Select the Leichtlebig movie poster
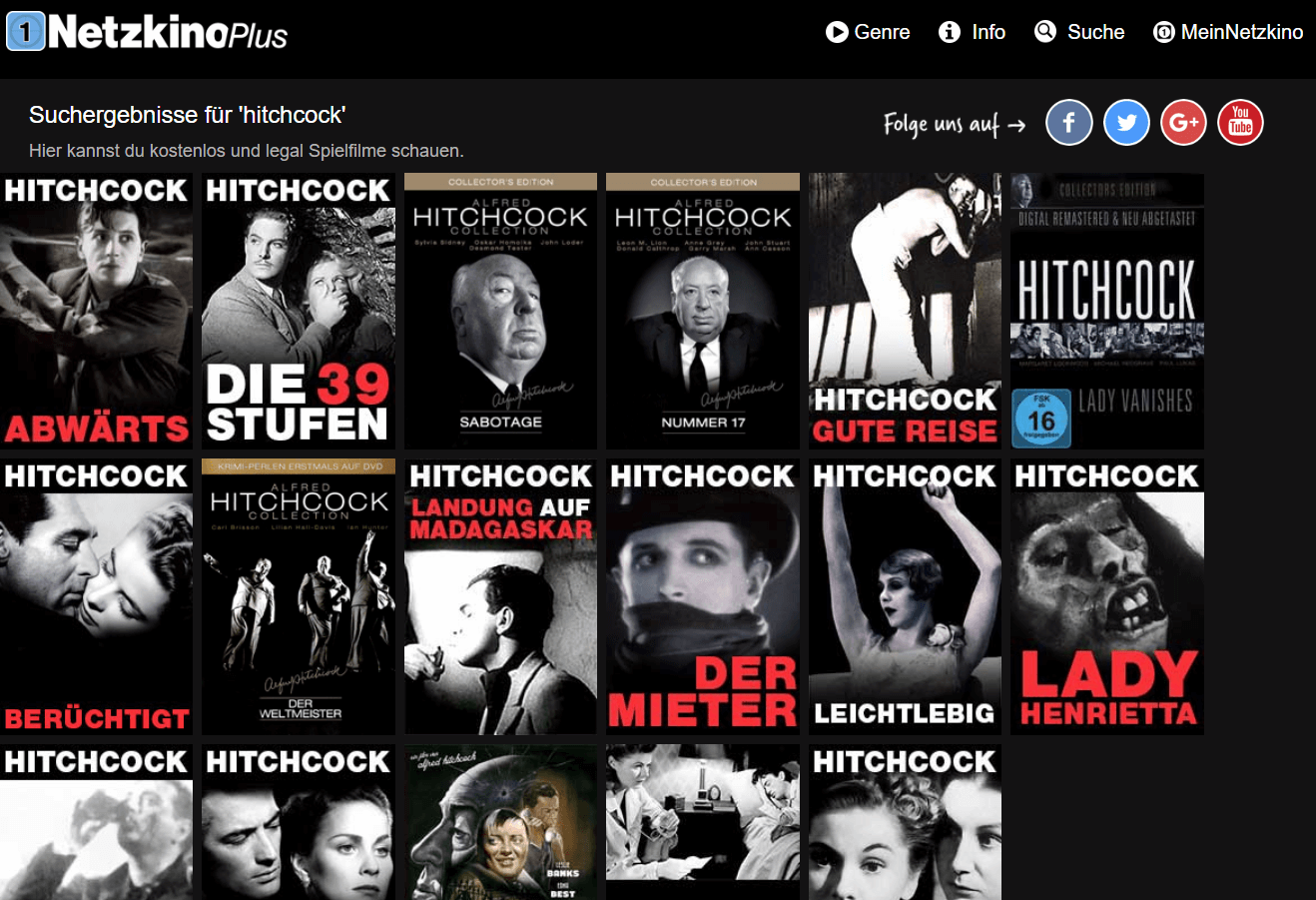This screenshot has height=900, width=1316. pos(905,596)
